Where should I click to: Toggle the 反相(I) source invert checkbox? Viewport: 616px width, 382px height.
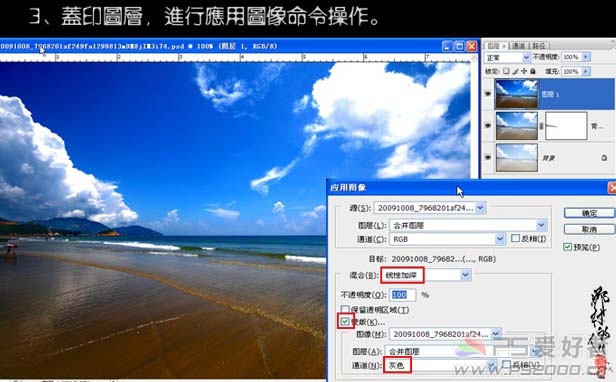515,238
